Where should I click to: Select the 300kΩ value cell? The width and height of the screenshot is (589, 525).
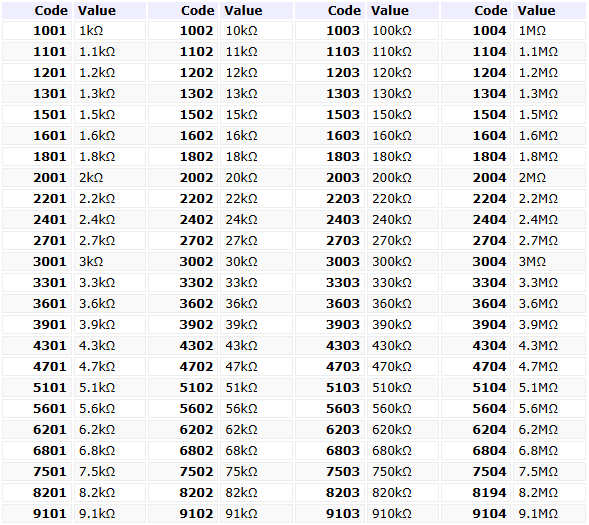(403, 262)
